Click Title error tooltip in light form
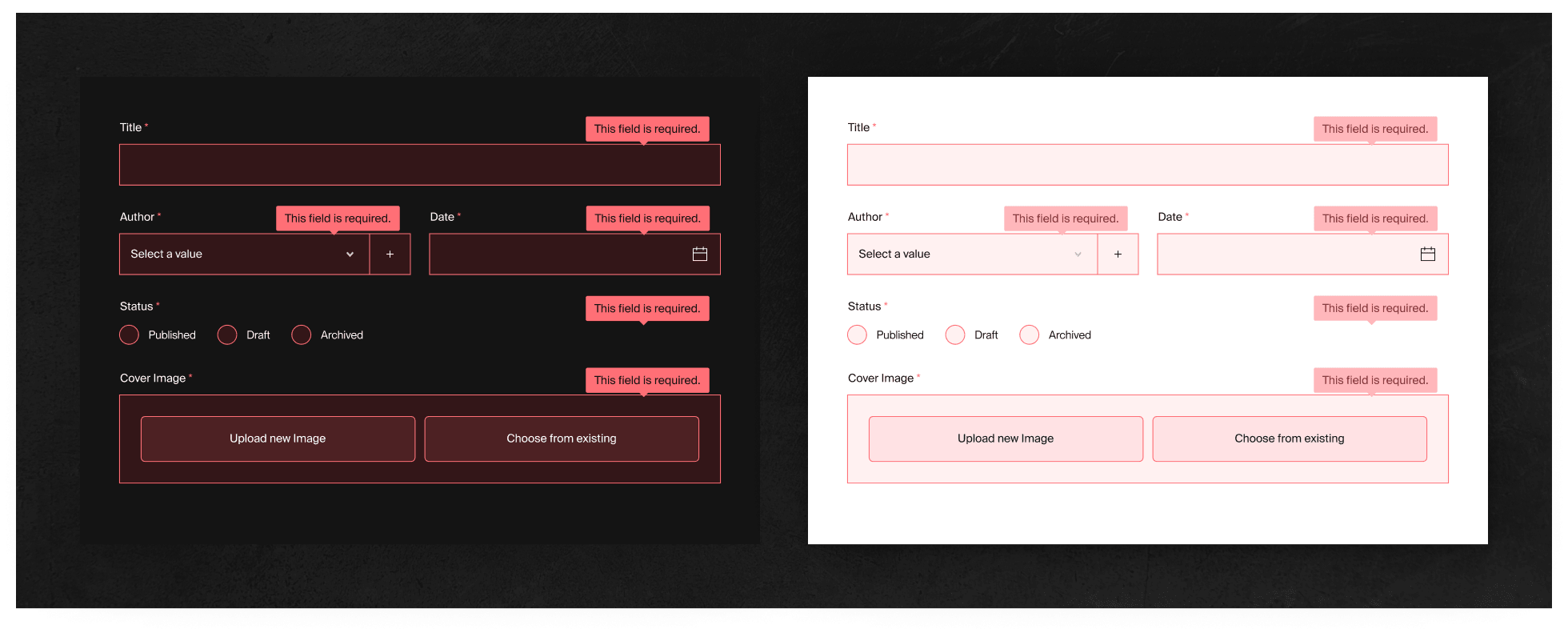Screen dimensions: 1568x633 (1375, 129)
